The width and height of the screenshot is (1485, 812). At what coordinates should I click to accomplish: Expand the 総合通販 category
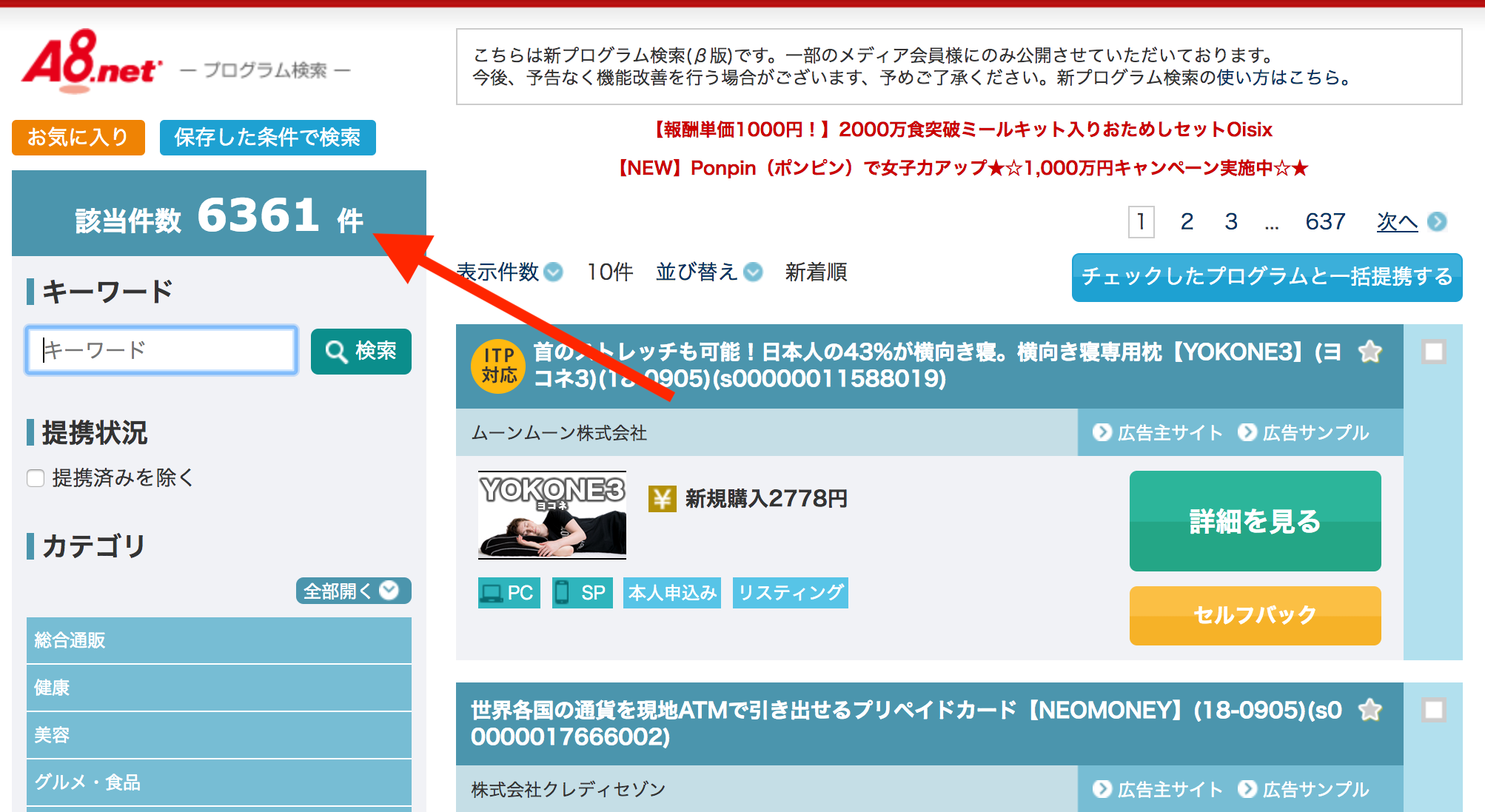(219, 640)
